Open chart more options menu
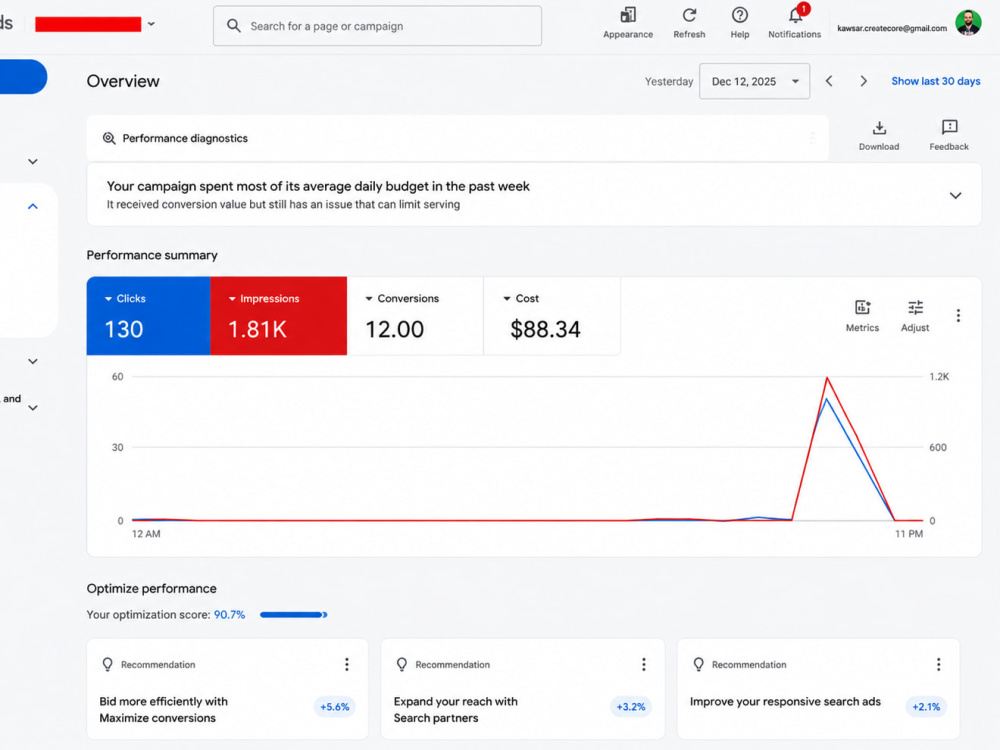The width and height of the screenshot is (1000, 750). tap(958, 316)
